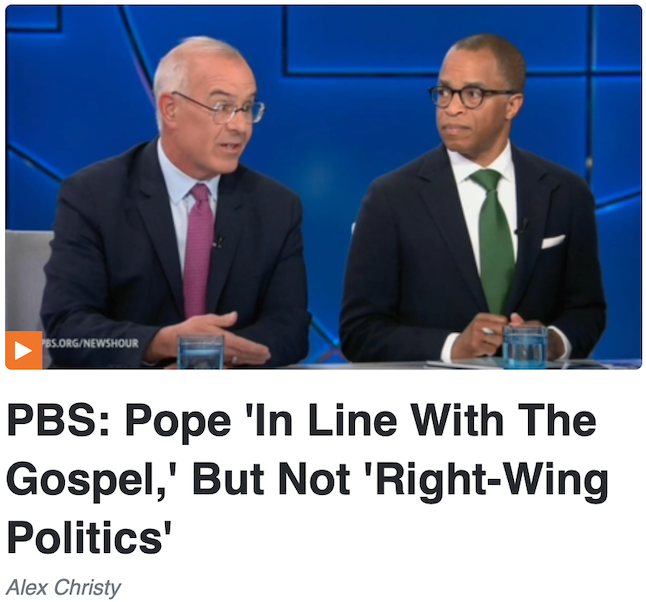Click the 'Gospel,' word in headline

pos(94,479)
